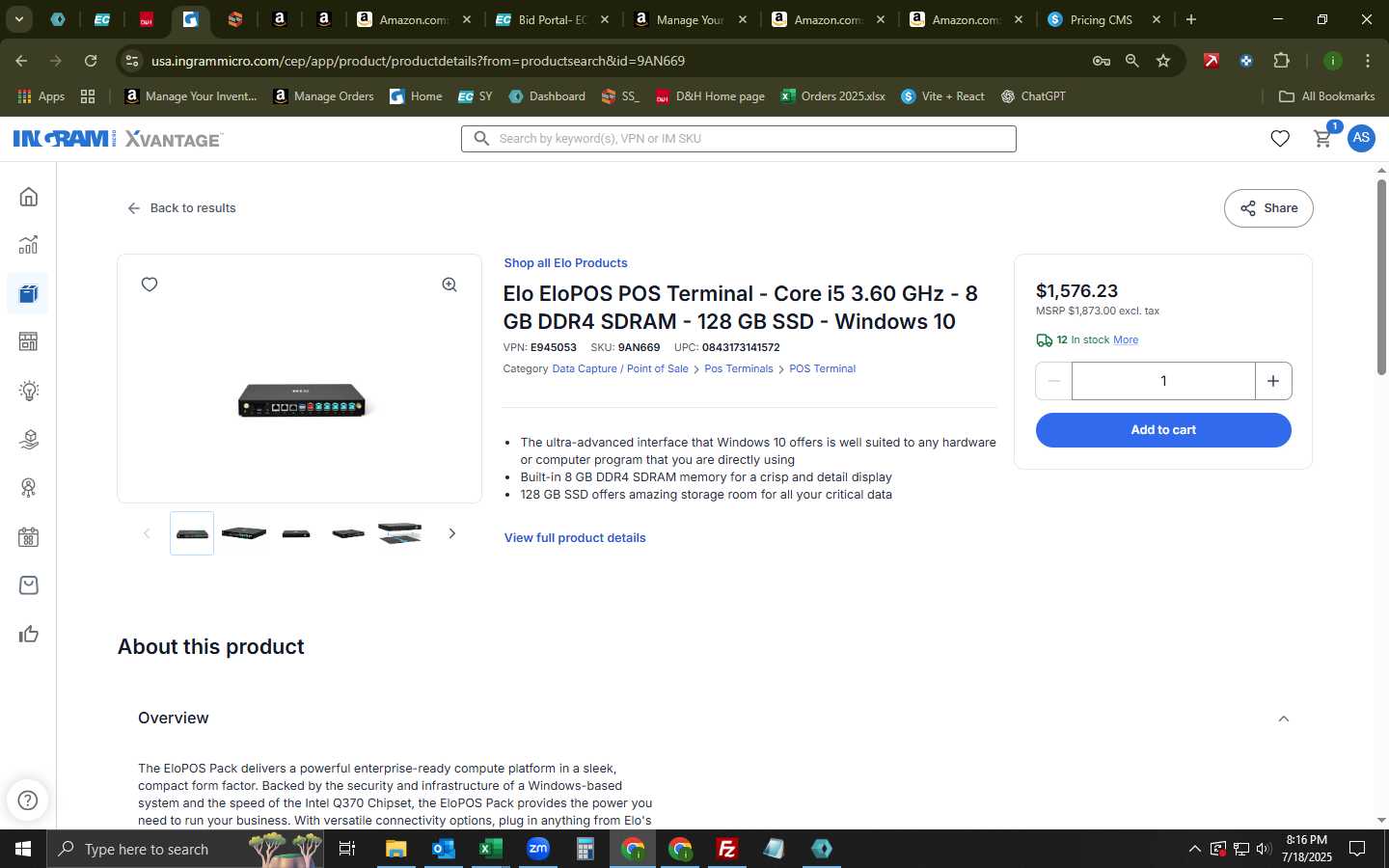Viewport: 1389px width, 868px height.
Task: Click the quantity input field
Action: [1163, 381]
